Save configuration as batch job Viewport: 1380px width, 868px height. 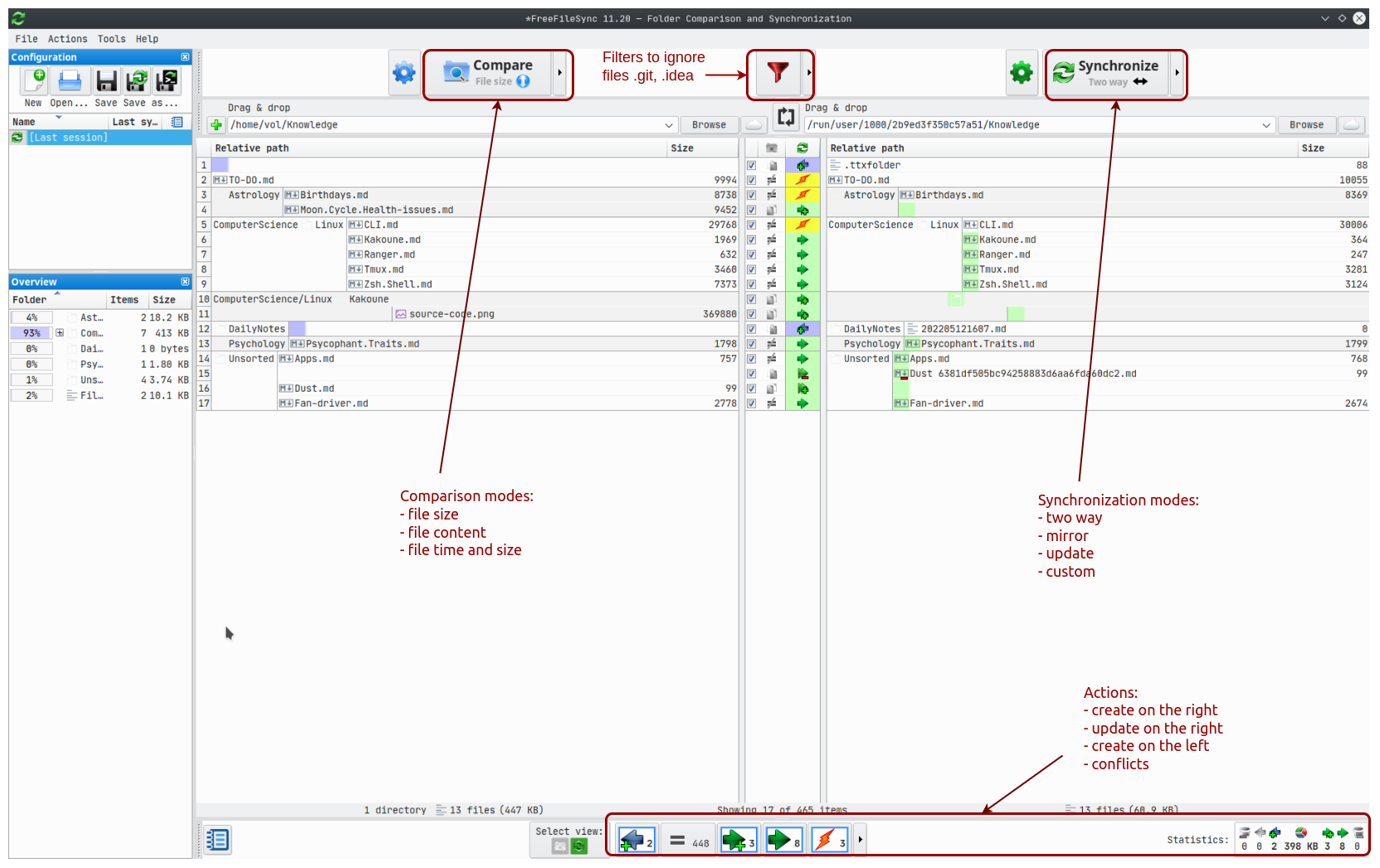166,81
